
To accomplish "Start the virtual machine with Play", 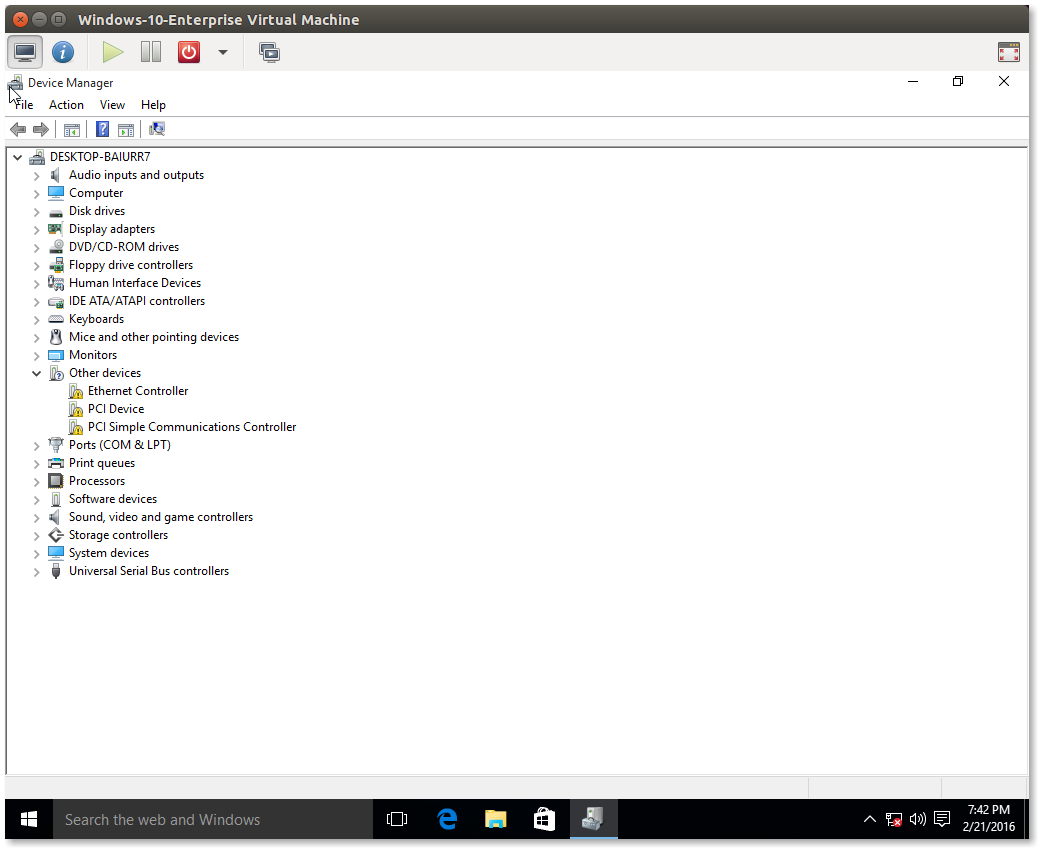I will (x=113, y=52).
